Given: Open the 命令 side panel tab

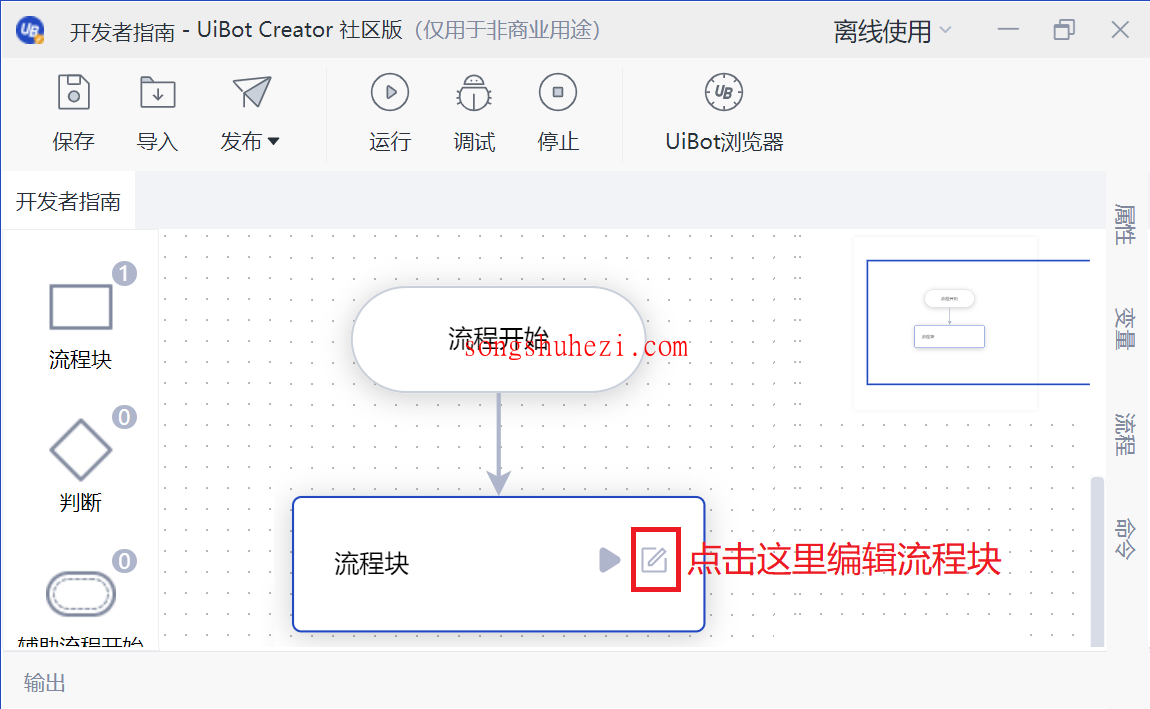Looking at the screenshot, I should 1124,539.
